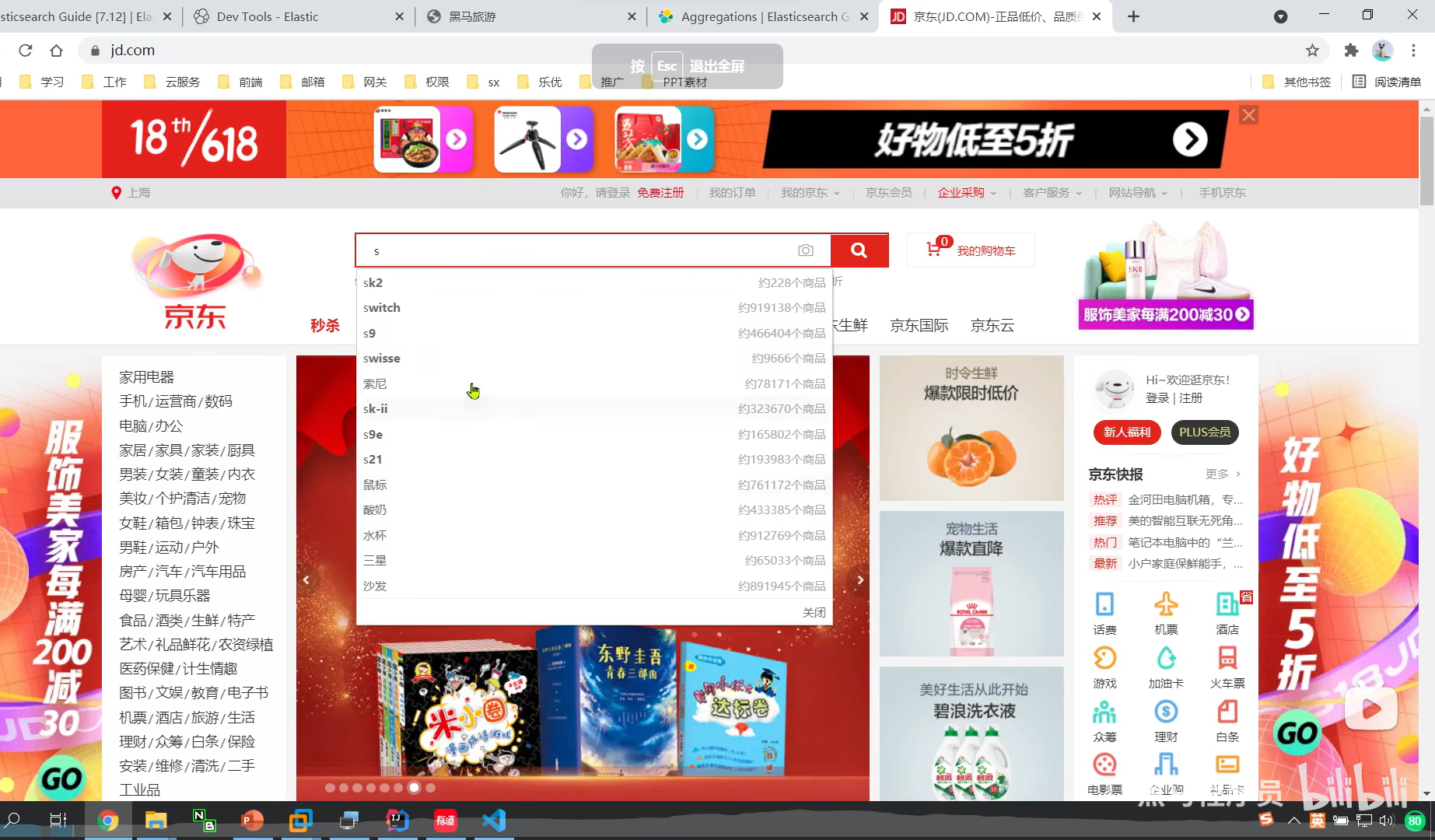Select suggestion 'switch'
This screenshot has width=1435, height=840.
click(x=594, y=308)
